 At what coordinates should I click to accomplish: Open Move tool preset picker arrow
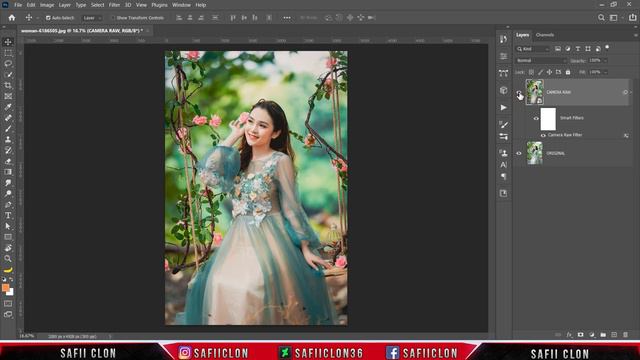[38, 18]
